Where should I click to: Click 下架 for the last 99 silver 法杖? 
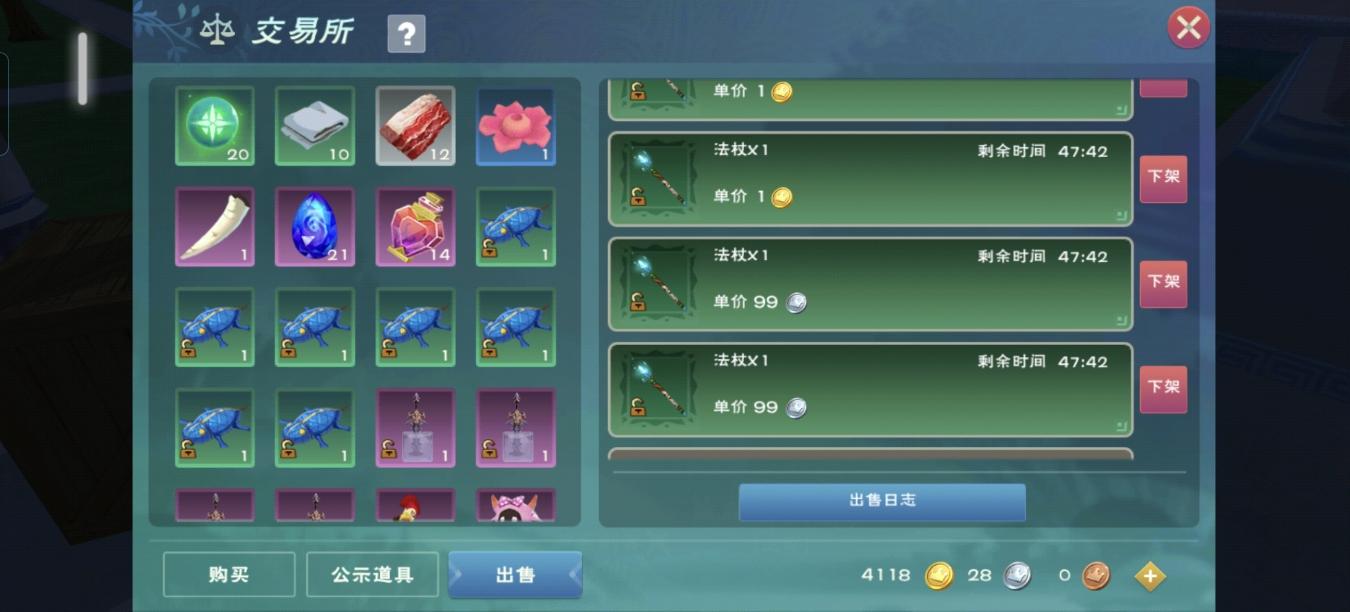tap(1163, 388)
